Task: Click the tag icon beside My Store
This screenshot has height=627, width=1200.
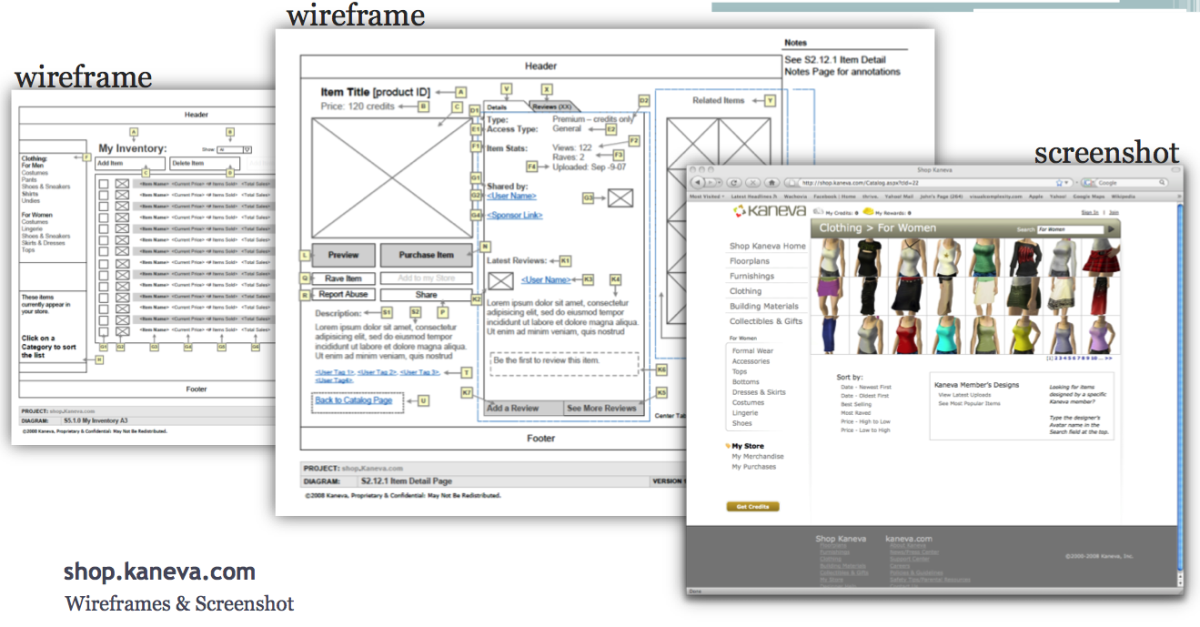Action: (x=728, y=446)
